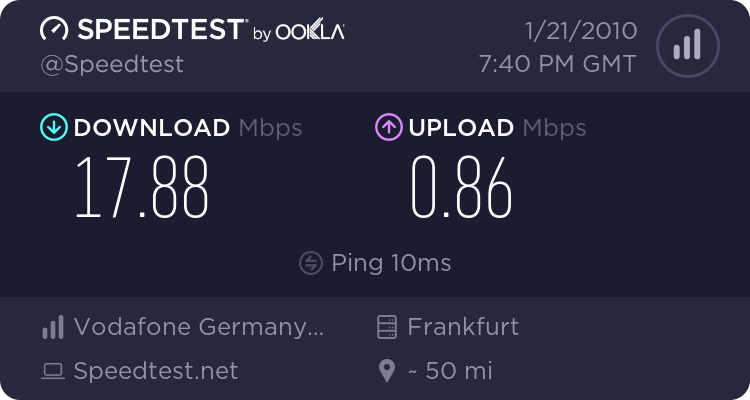Viewport: 750px width, 400px height.
Task: Click the server rack icon near Frankfurt
Action: coord(388,327)
